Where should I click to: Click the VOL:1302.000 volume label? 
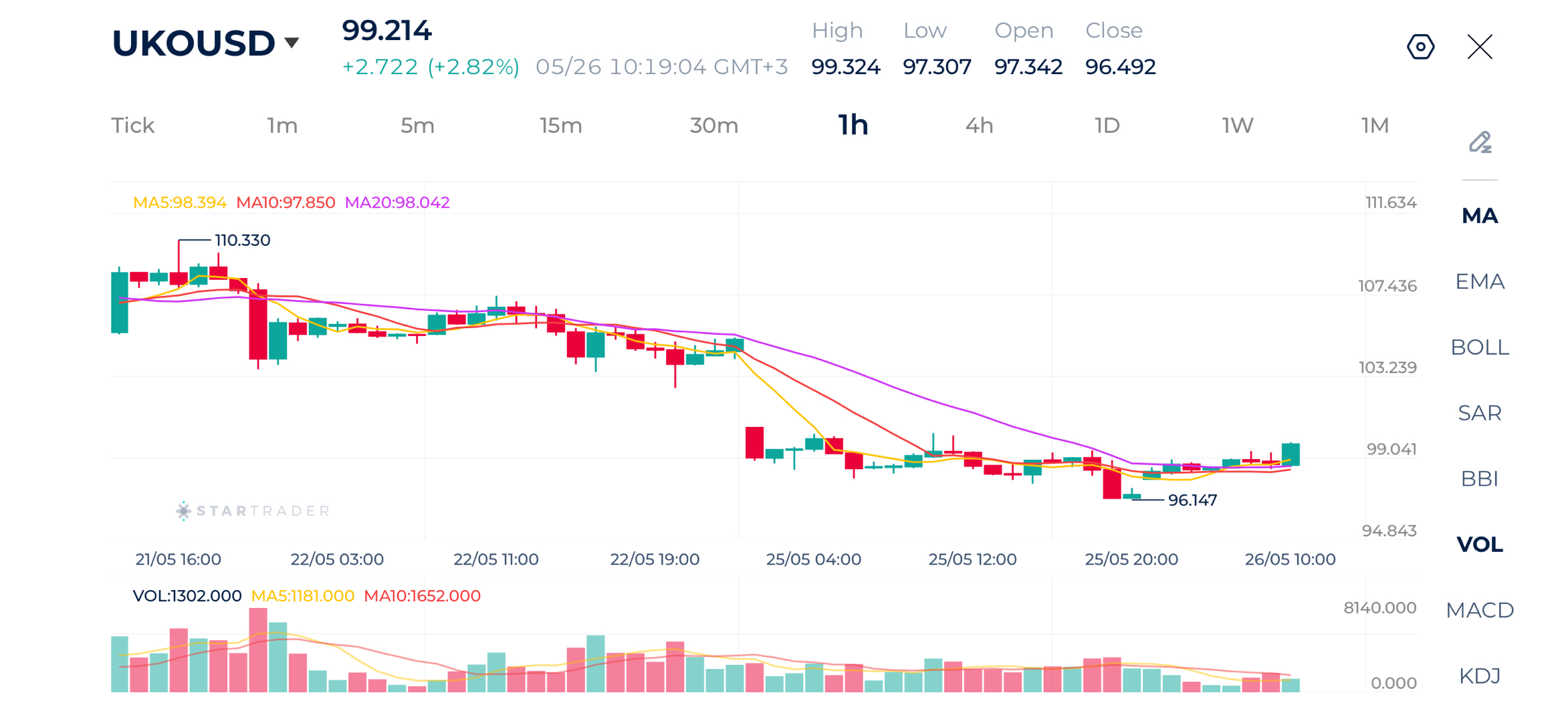(187, 595)
